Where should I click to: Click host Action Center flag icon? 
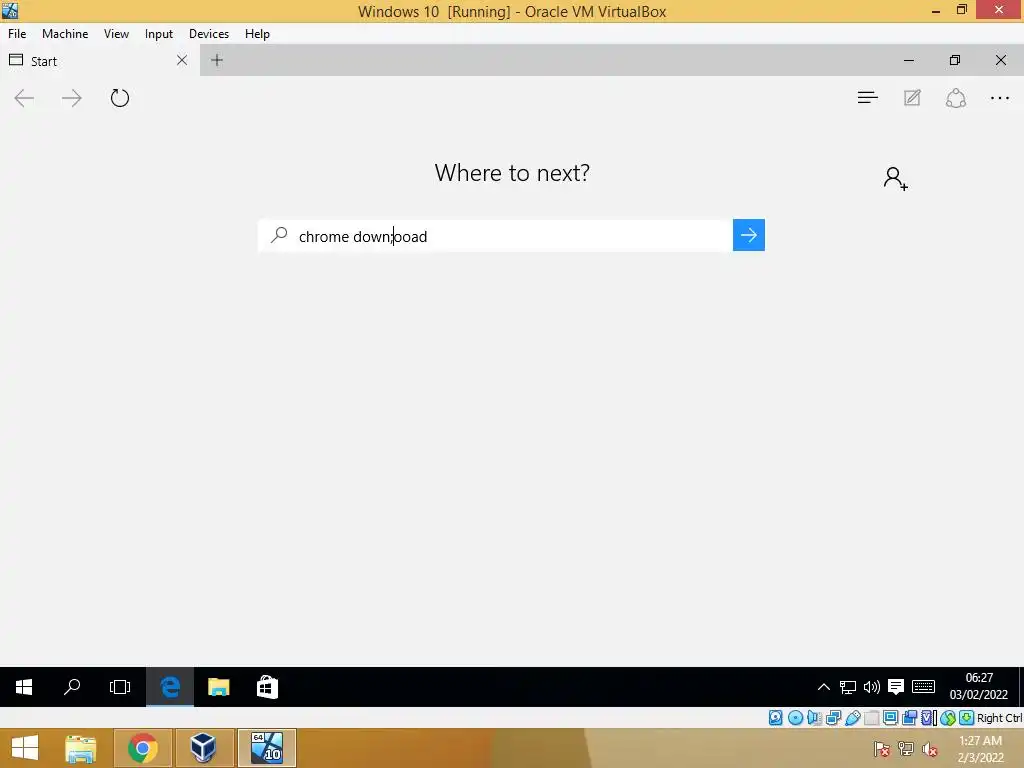(882, 748)
